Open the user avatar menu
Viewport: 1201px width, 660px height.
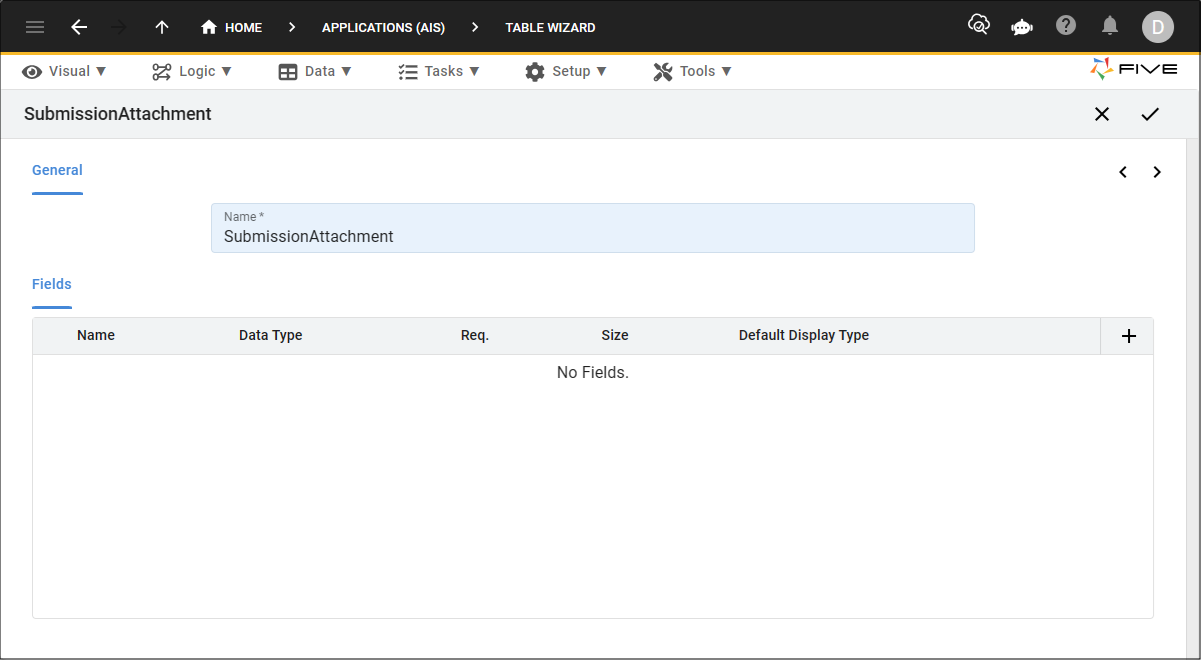[1158, 27]
